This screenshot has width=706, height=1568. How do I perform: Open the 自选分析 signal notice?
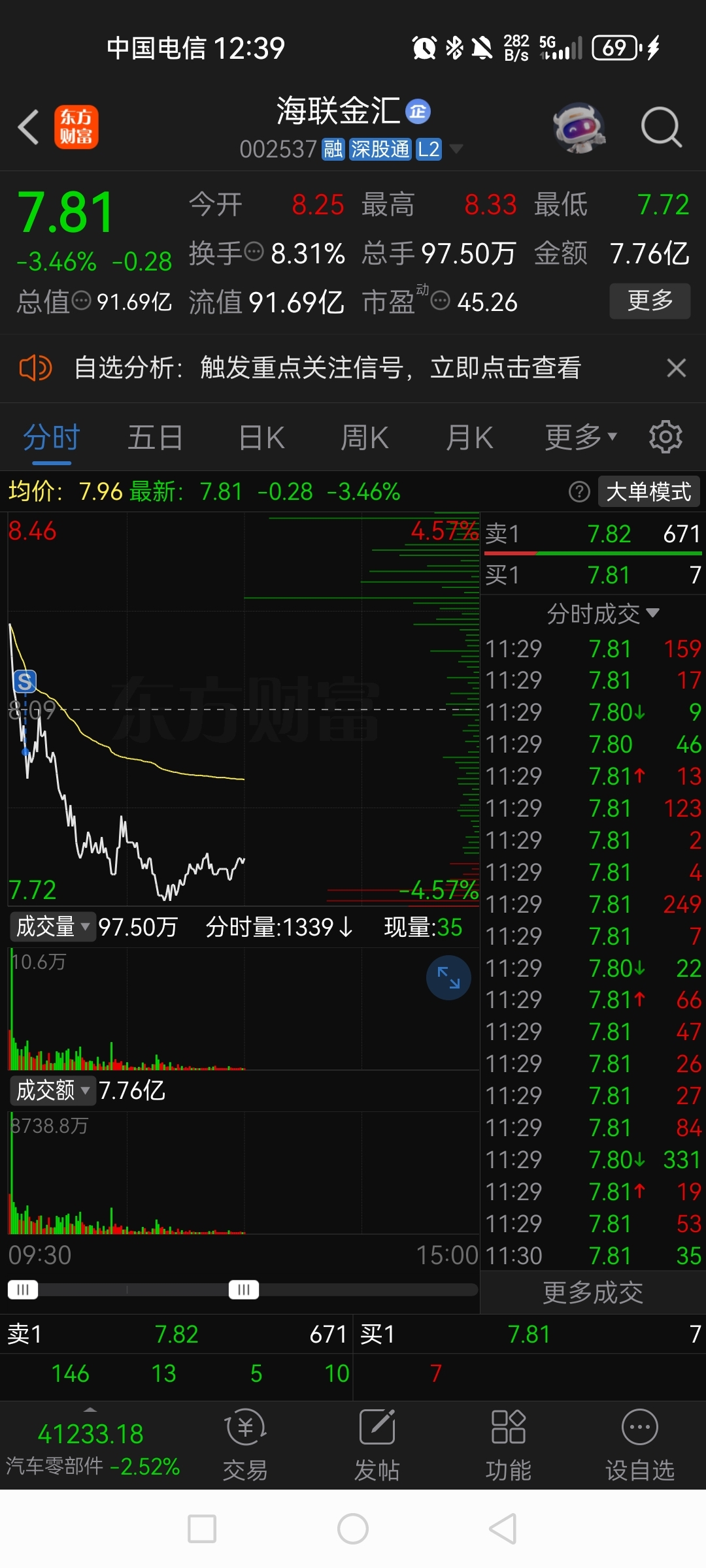328,368
